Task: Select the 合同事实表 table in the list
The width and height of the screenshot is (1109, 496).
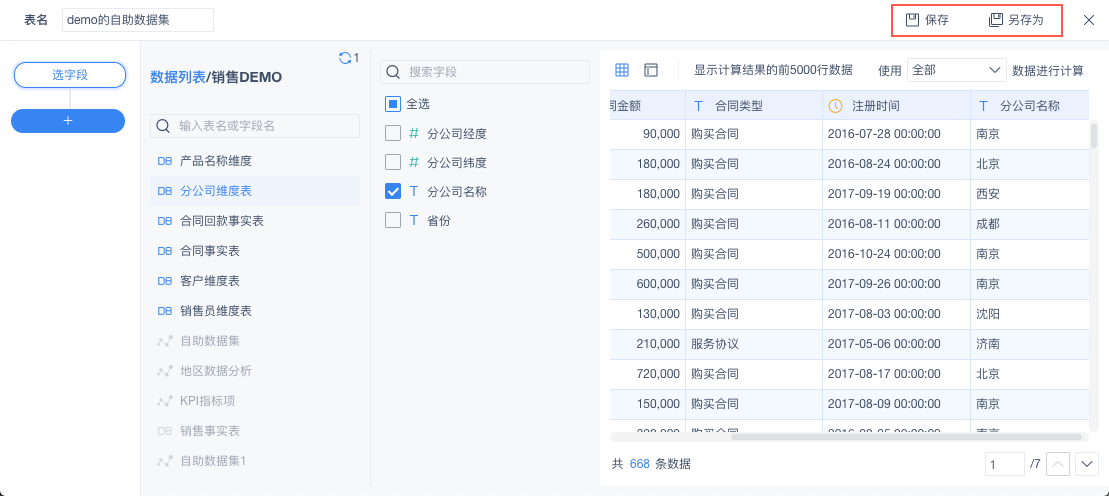Action: [x=209, y=251]
